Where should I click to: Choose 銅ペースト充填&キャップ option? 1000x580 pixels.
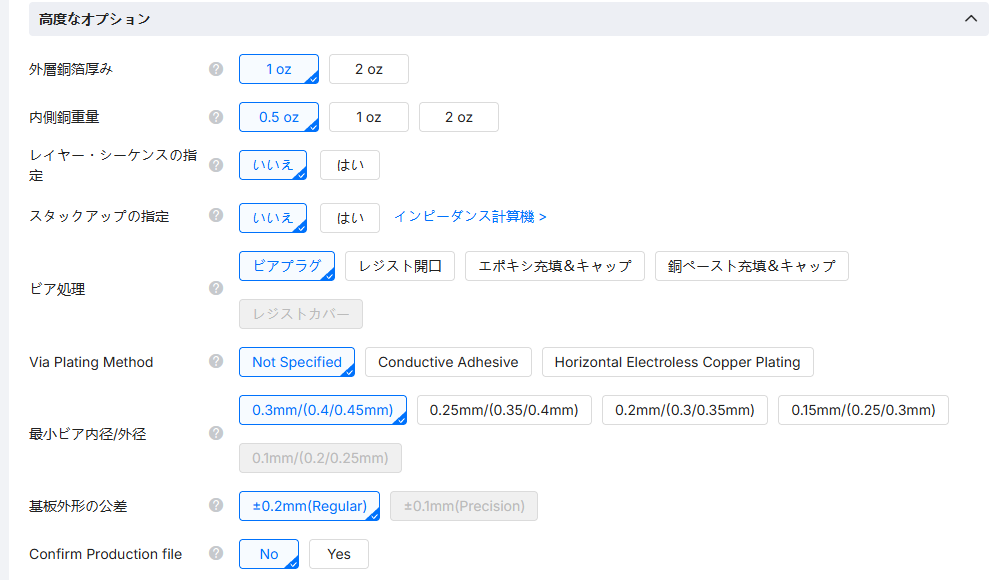pos(751,266)
